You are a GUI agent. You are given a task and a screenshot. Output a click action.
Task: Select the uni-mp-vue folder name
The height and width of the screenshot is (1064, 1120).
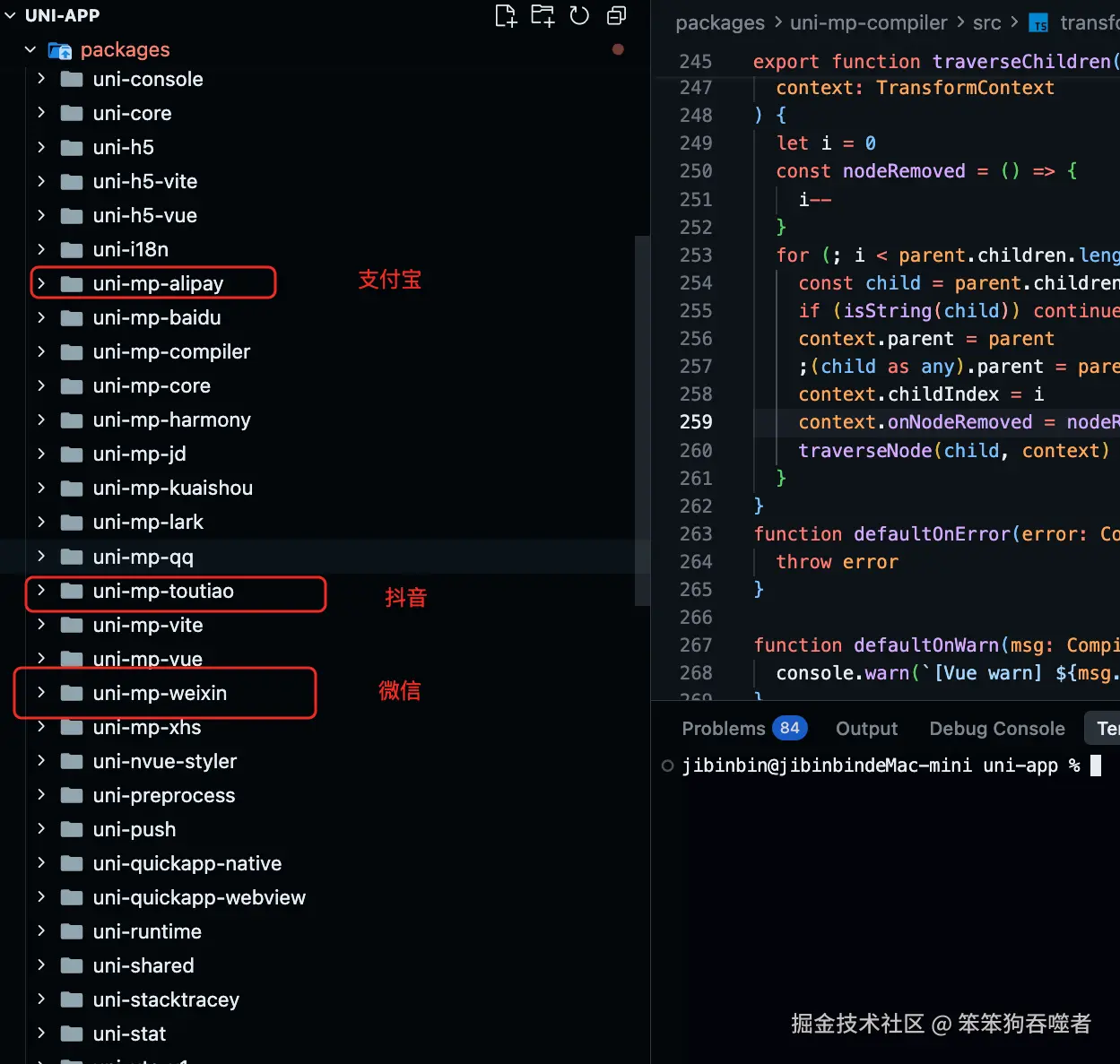[x=148, y=659]
